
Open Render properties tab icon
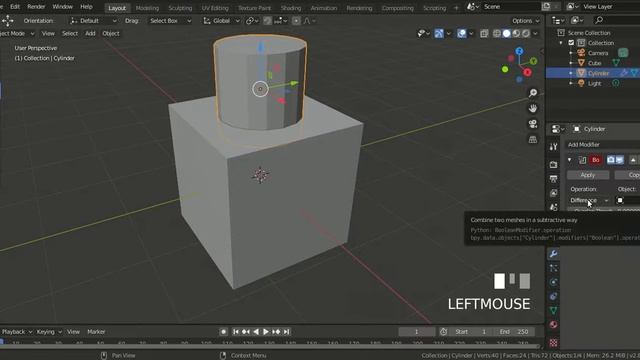(x=553, y=164)
